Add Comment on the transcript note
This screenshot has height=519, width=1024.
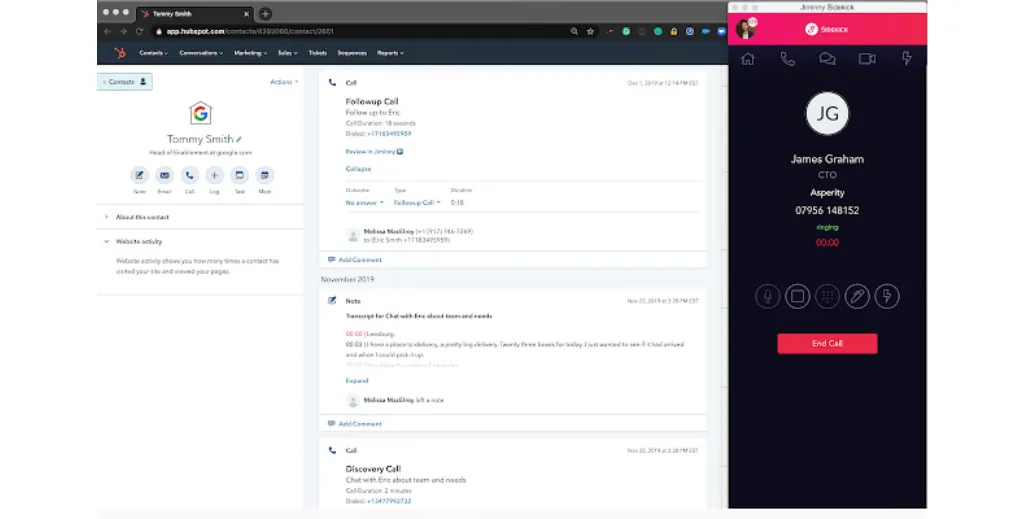(355, 424)
